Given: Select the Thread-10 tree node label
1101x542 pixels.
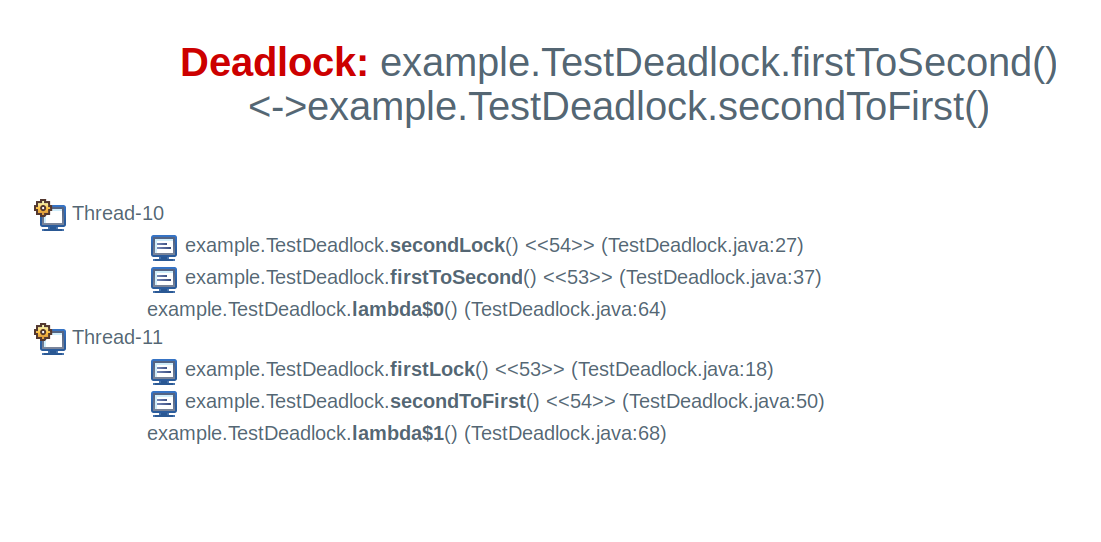Looking at the screenshot, I should point(118,213).
